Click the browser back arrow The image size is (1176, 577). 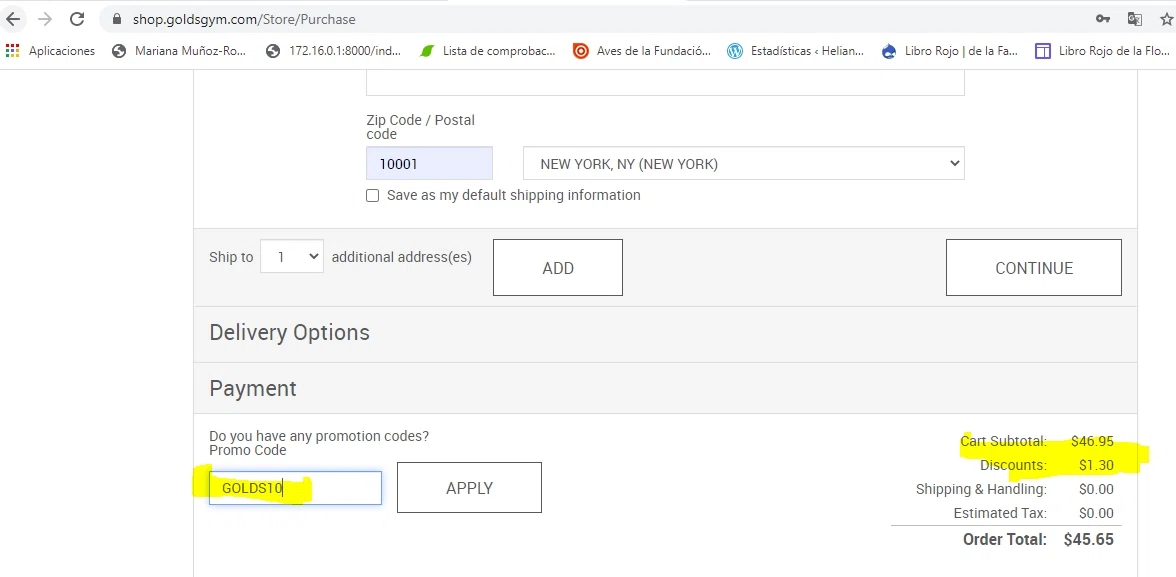click(x=13, y=19)
